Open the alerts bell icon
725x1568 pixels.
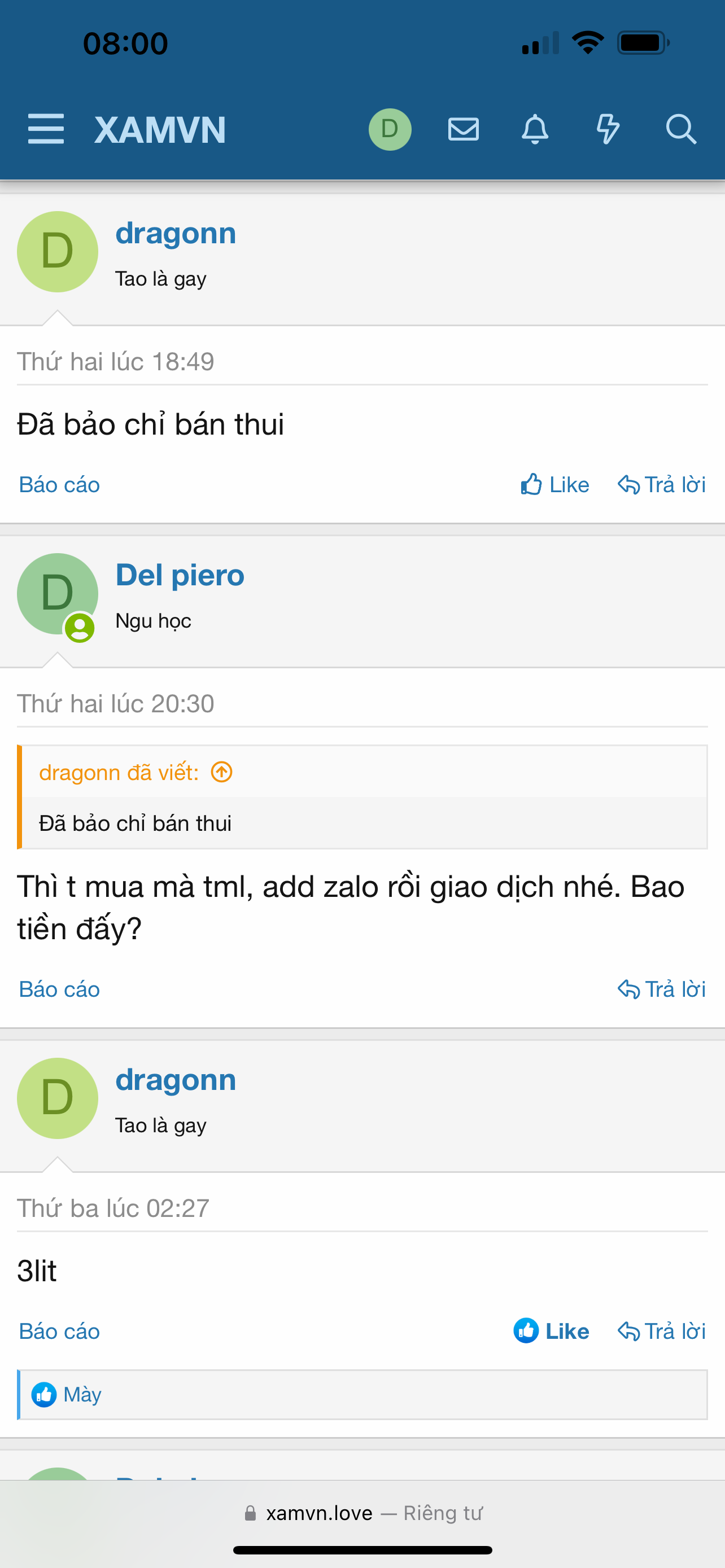[x=535, y=129]
